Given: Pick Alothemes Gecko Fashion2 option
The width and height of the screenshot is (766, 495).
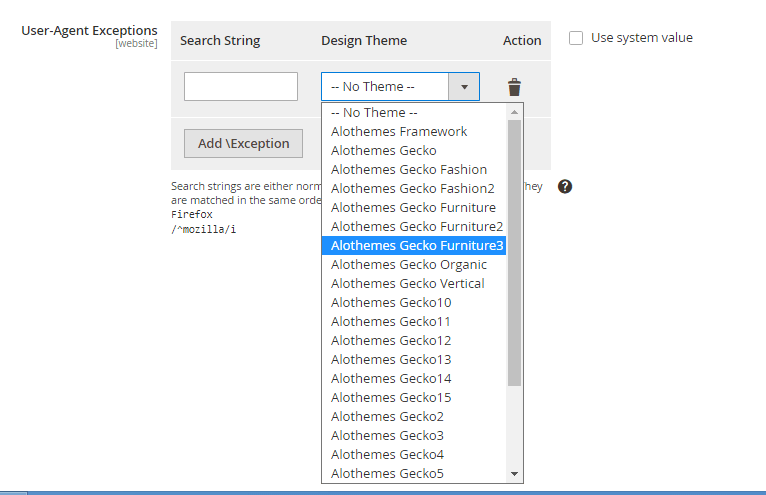Looking at the screenshot, I should coord(413,189).
